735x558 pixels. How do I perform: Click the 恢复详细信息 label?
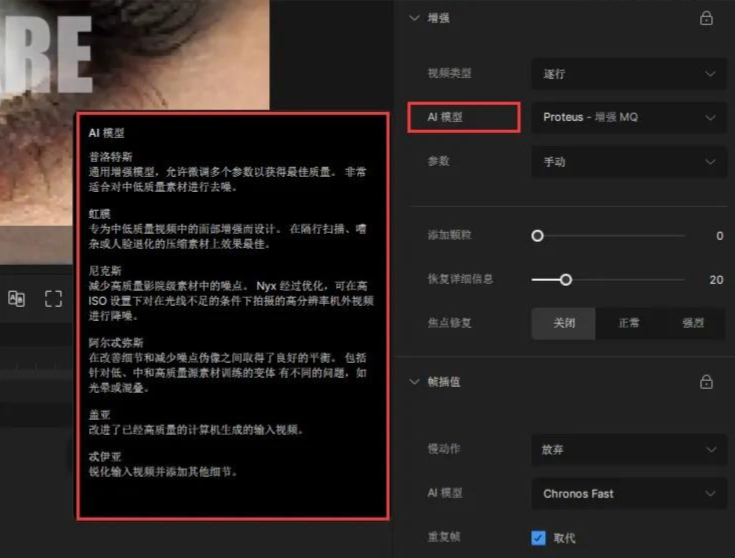pyautogui.click(x=460, y=279)
